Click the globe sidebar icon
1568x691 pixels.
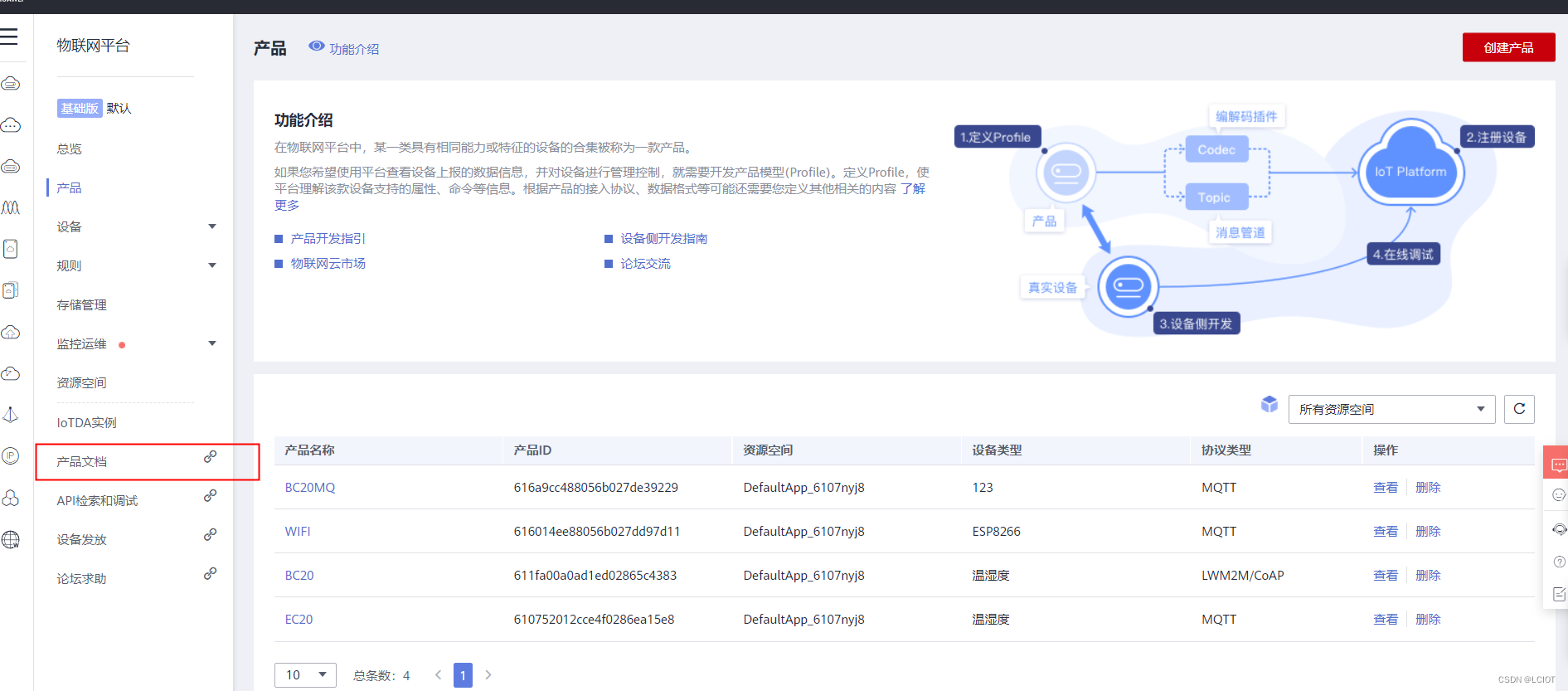[x=11, y=539]
